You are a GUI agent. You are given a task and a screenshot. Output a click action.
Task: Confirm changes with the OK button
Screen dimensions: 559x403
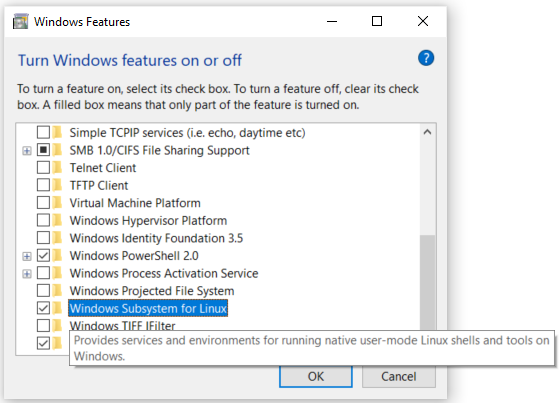[316, 376]
